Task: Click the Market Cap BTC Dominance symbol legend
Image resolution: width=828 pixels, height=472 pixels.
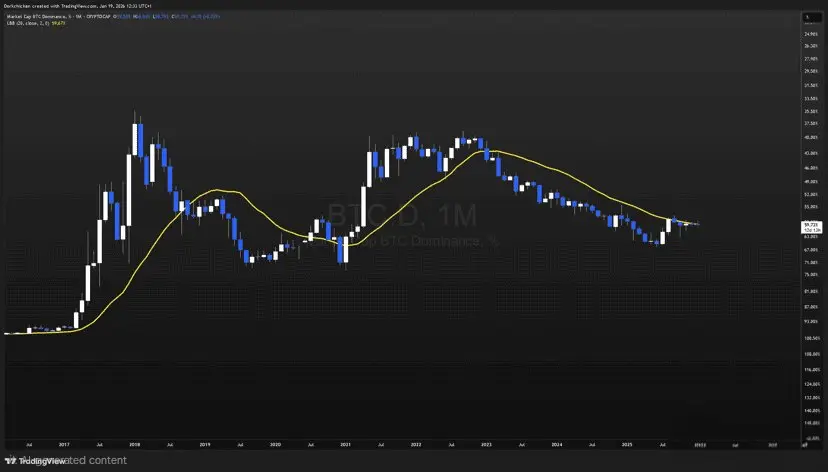Action: pyautogui.click(x=59, y=17)
